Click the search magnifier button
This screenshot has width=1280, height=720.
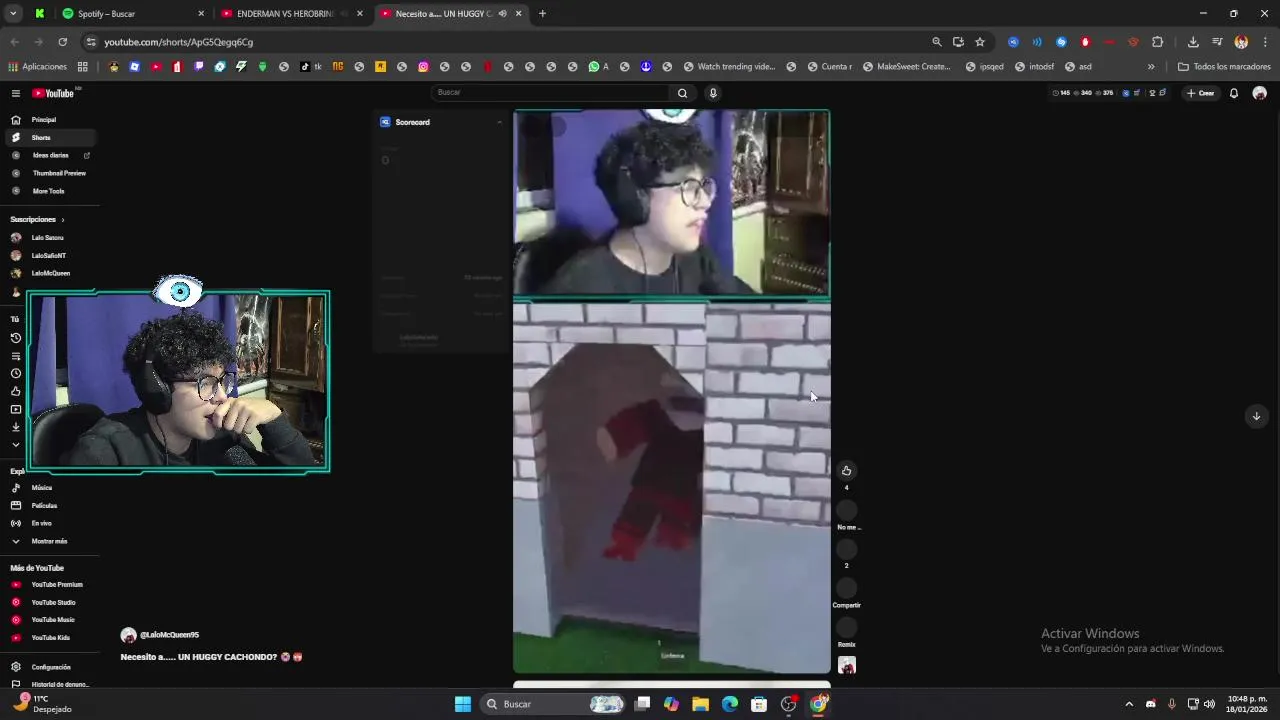(x=683, y=93)
